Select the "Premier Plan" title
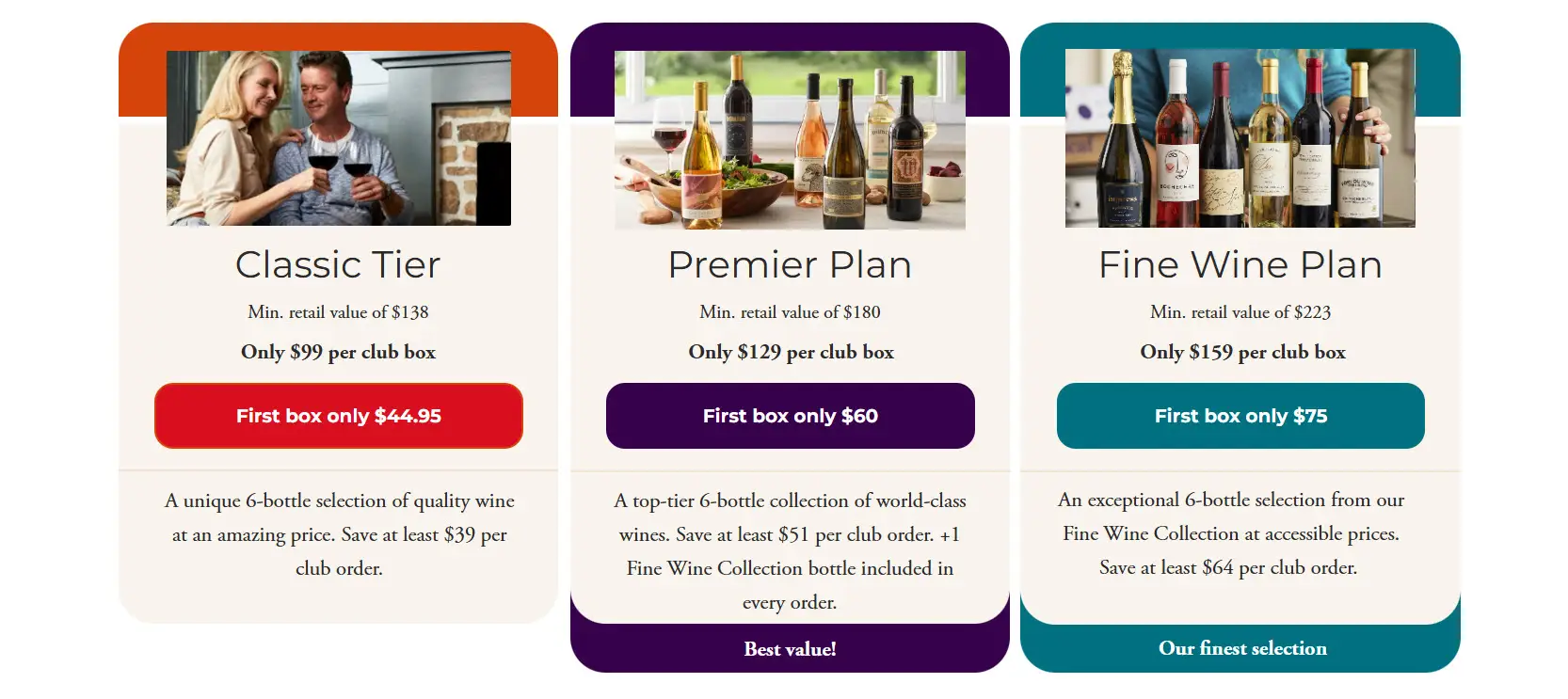This screenshot has height=699, width=1568. tap(790, 265)
